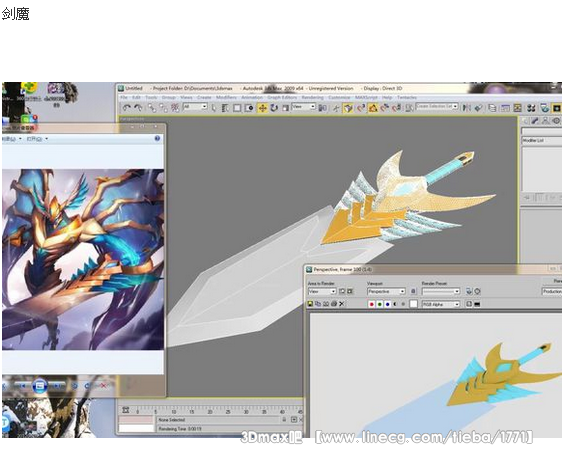
Task: Click Copy Image icon in render window
Action: 318,304
